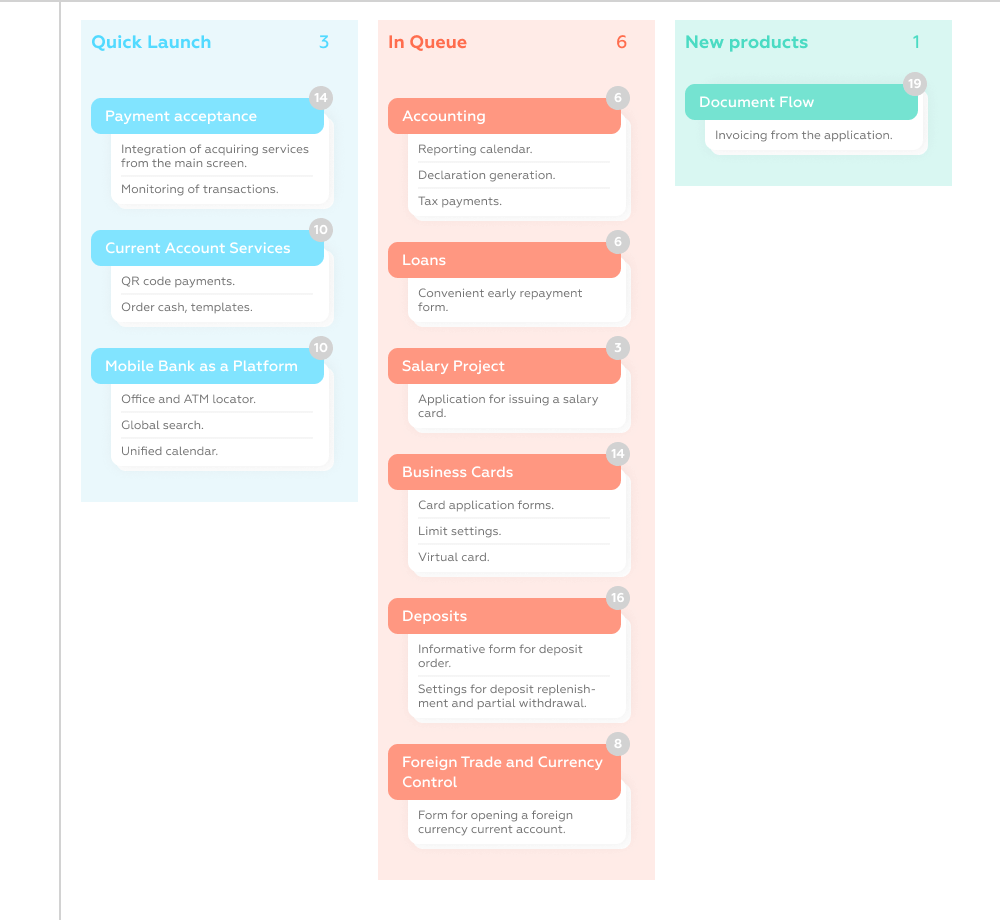Click the In Queue count number 6

click(x=621, y=42)
